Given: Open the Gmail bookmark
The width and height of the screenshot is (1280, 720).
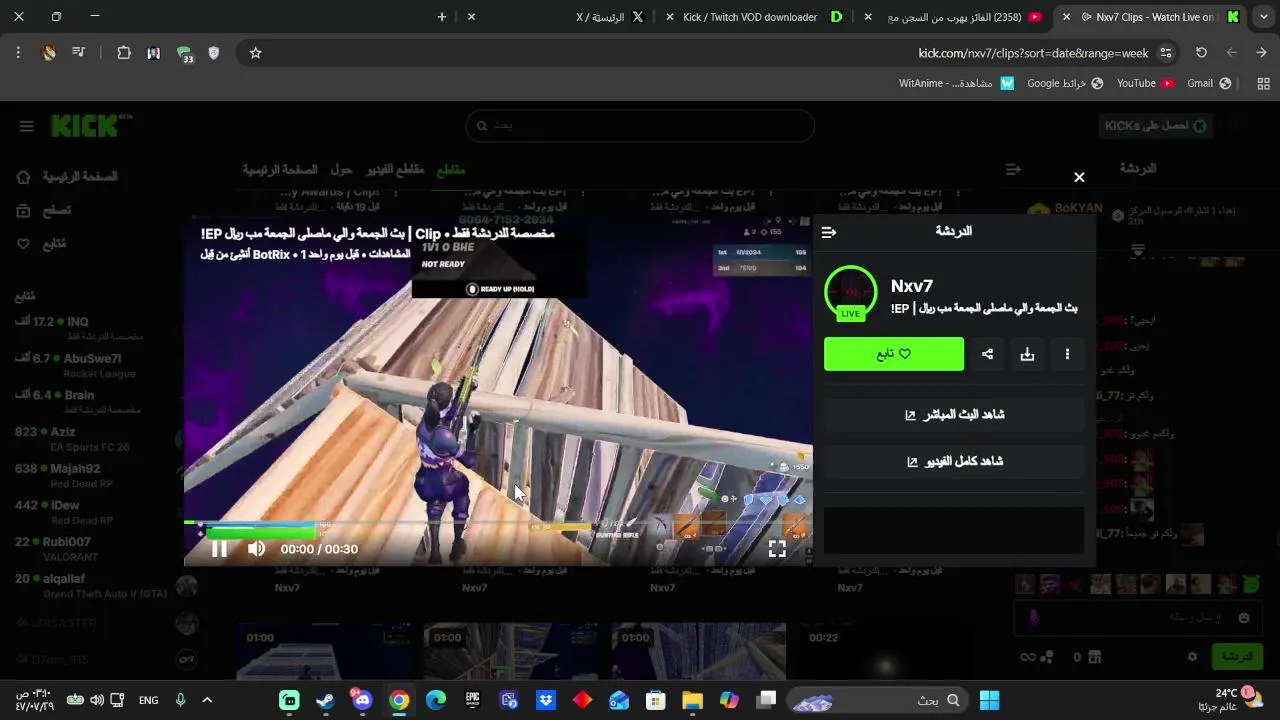Looking at the screenshot, I should pyautogui.click(x=1209, y=83).
